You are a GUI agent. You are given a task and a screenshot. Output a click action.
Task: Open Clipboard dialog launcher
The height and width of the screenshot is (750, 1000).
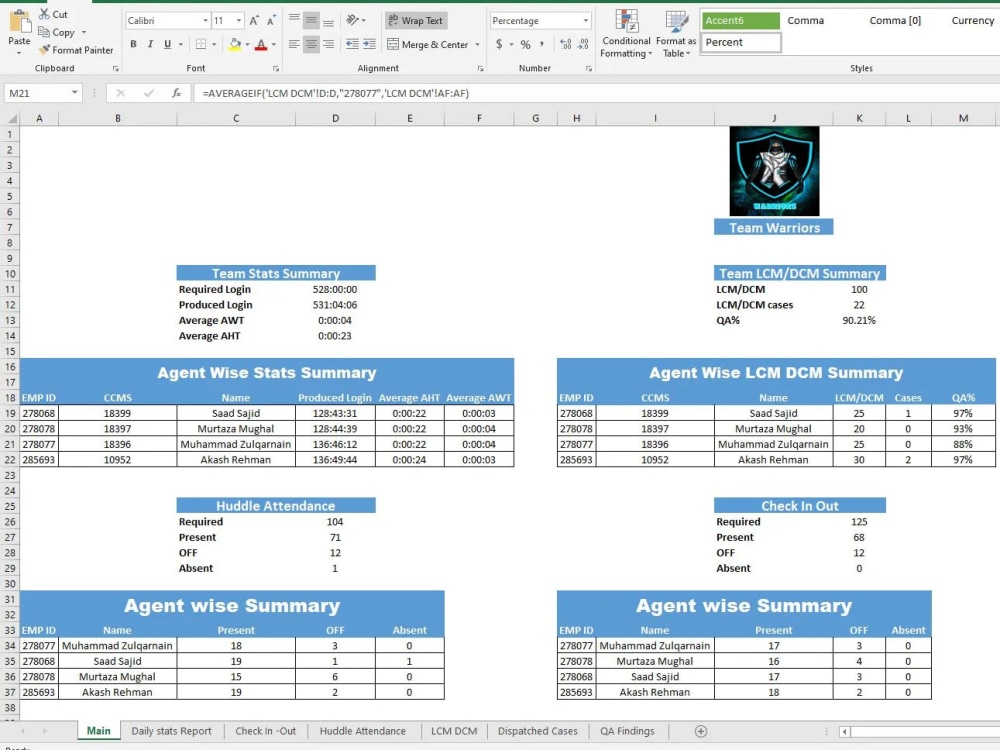coord(115,68)
